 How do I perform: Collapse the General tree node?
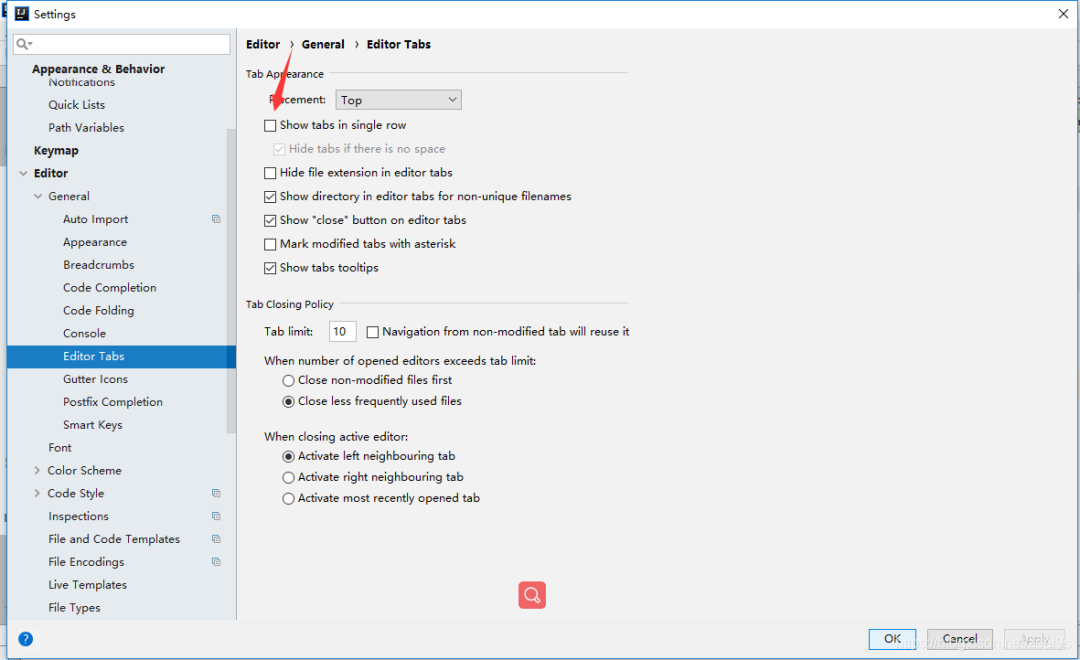(x=38, y=196)
